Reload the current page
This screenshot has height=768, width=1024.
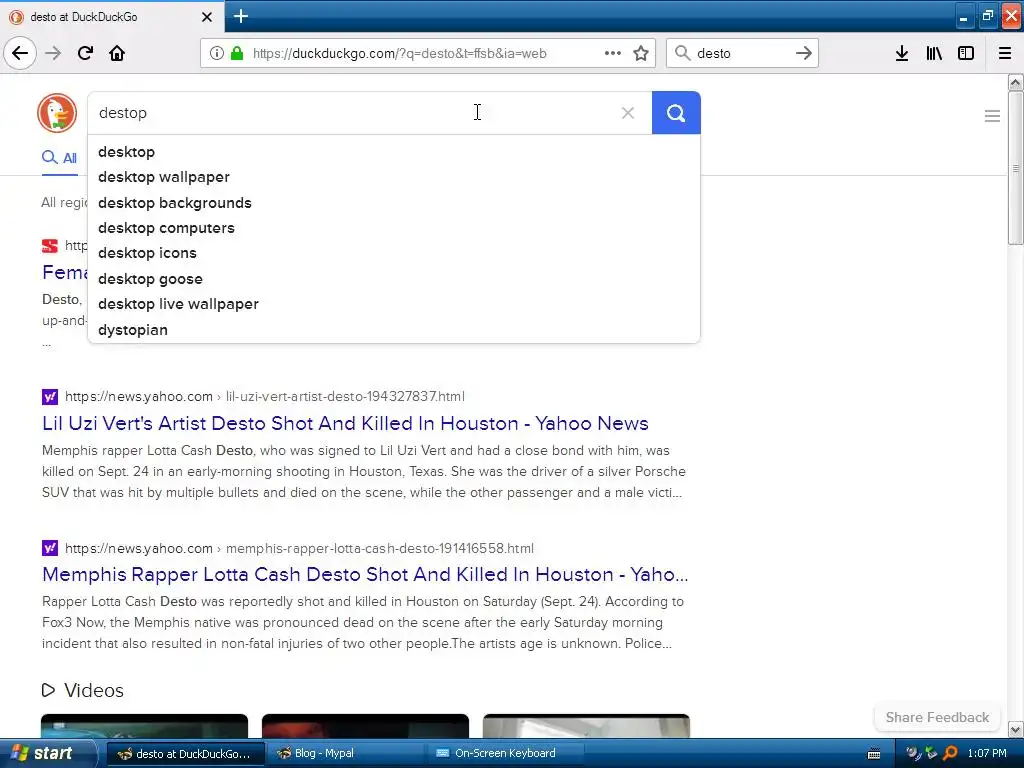[85, 53]
